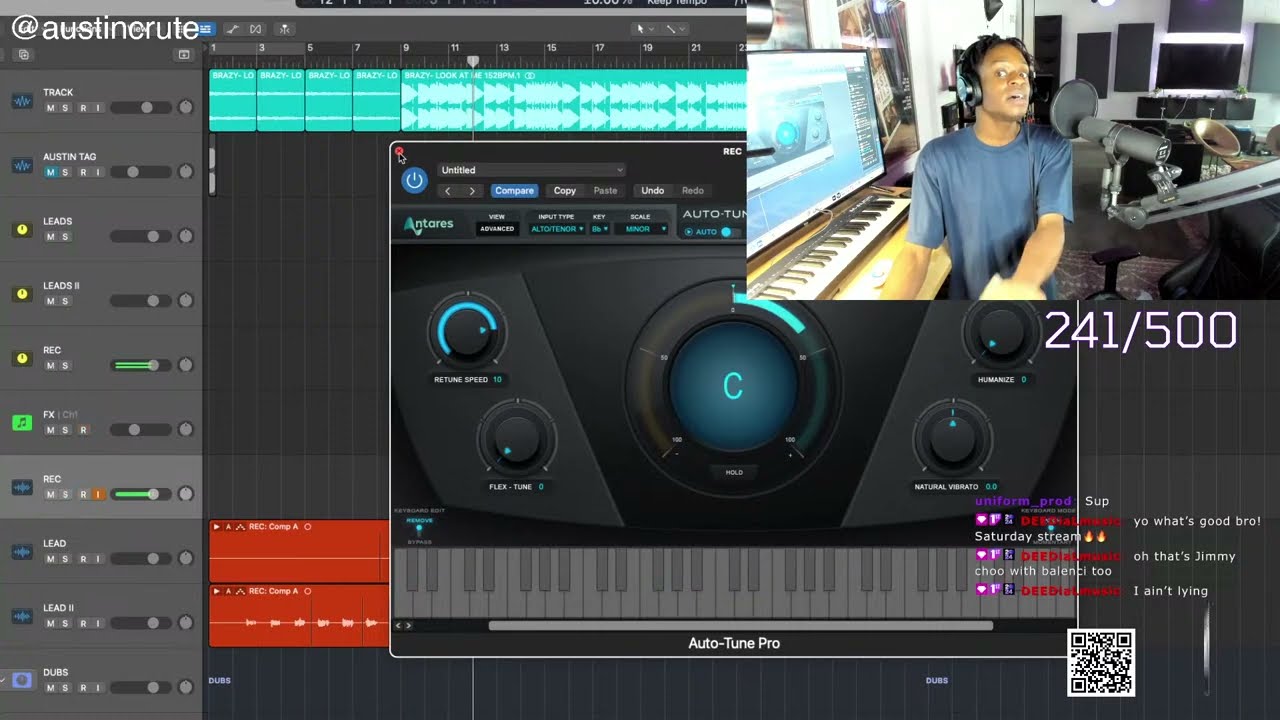Screen dimensions: 1280x720
Task: Solo the TRACK track
Action: pyautogui.click(x=65, y=108)
